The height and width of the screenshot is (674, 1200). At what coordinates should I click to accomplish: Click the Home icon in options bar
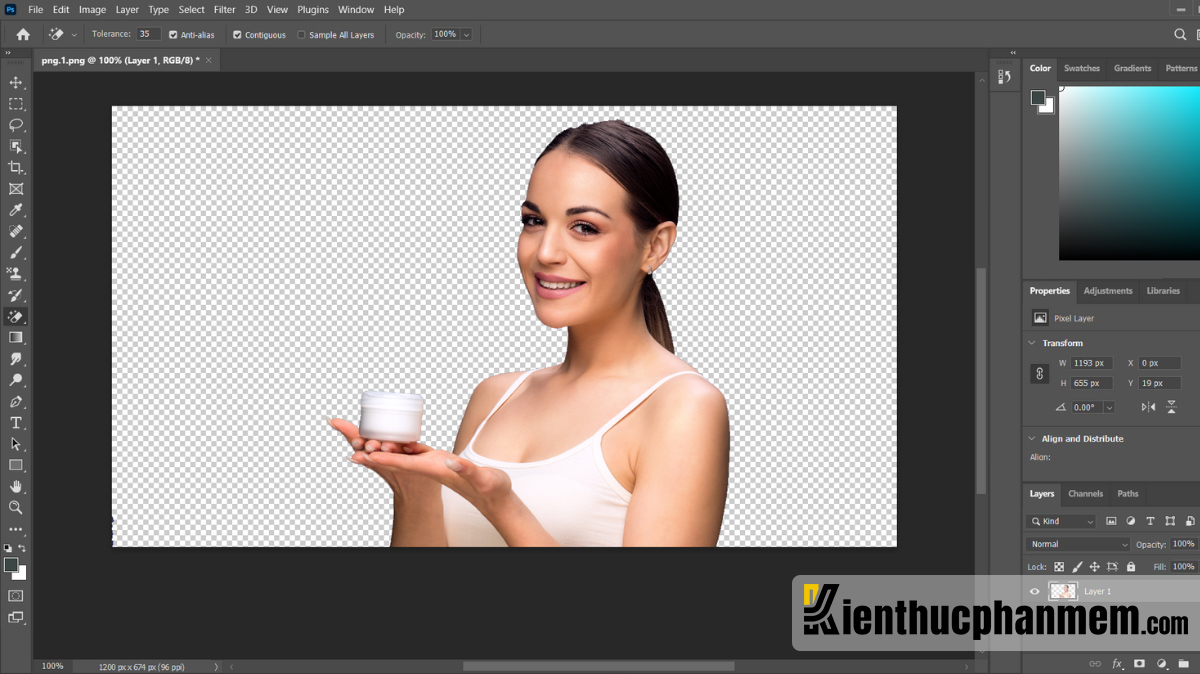(23, 34)
